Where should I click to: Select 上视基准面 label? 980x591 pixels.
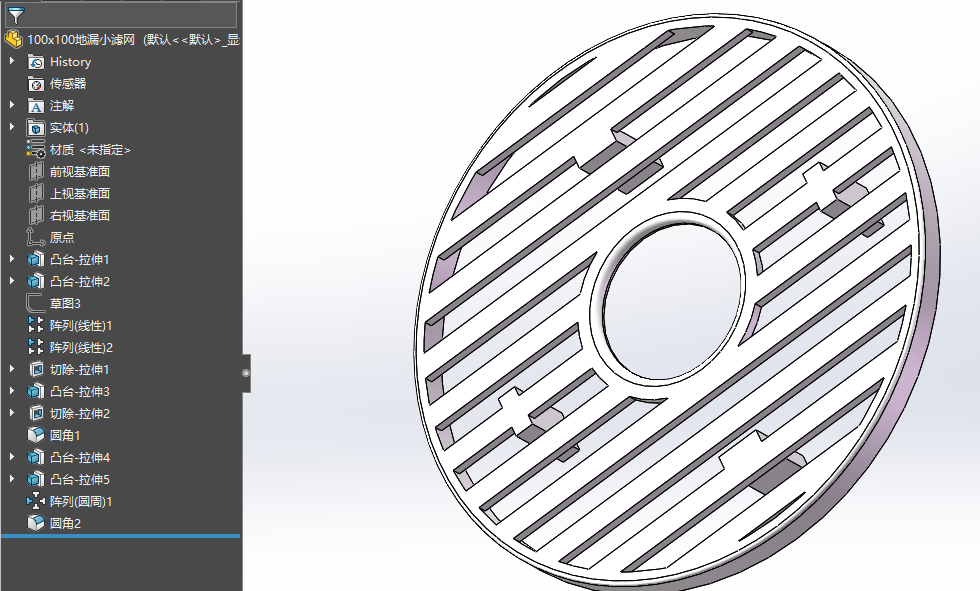[x=80, y=194]
